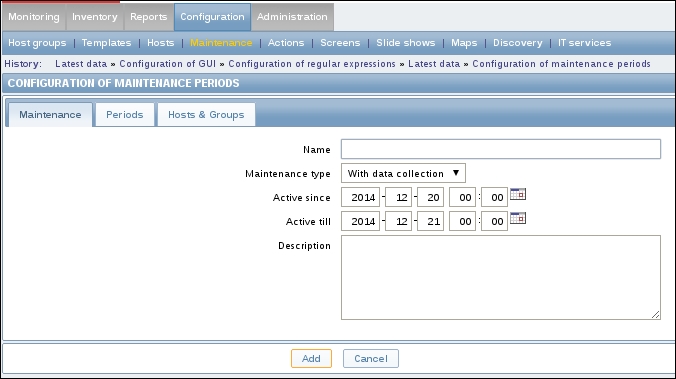676x379 pixels.
Task: Click the Add button
Action: click(x=311, y=358)
